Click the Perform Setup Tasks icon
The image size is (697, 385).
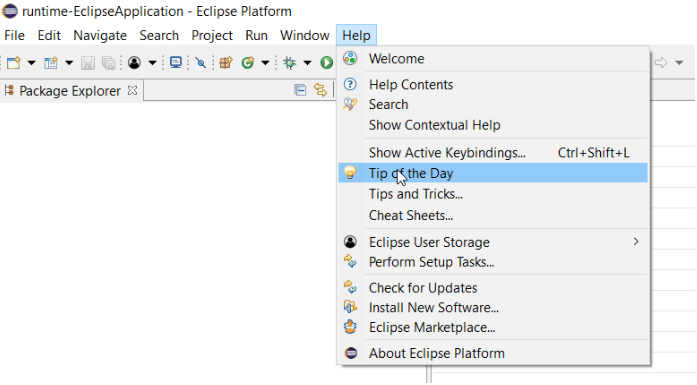pos(350,261)
